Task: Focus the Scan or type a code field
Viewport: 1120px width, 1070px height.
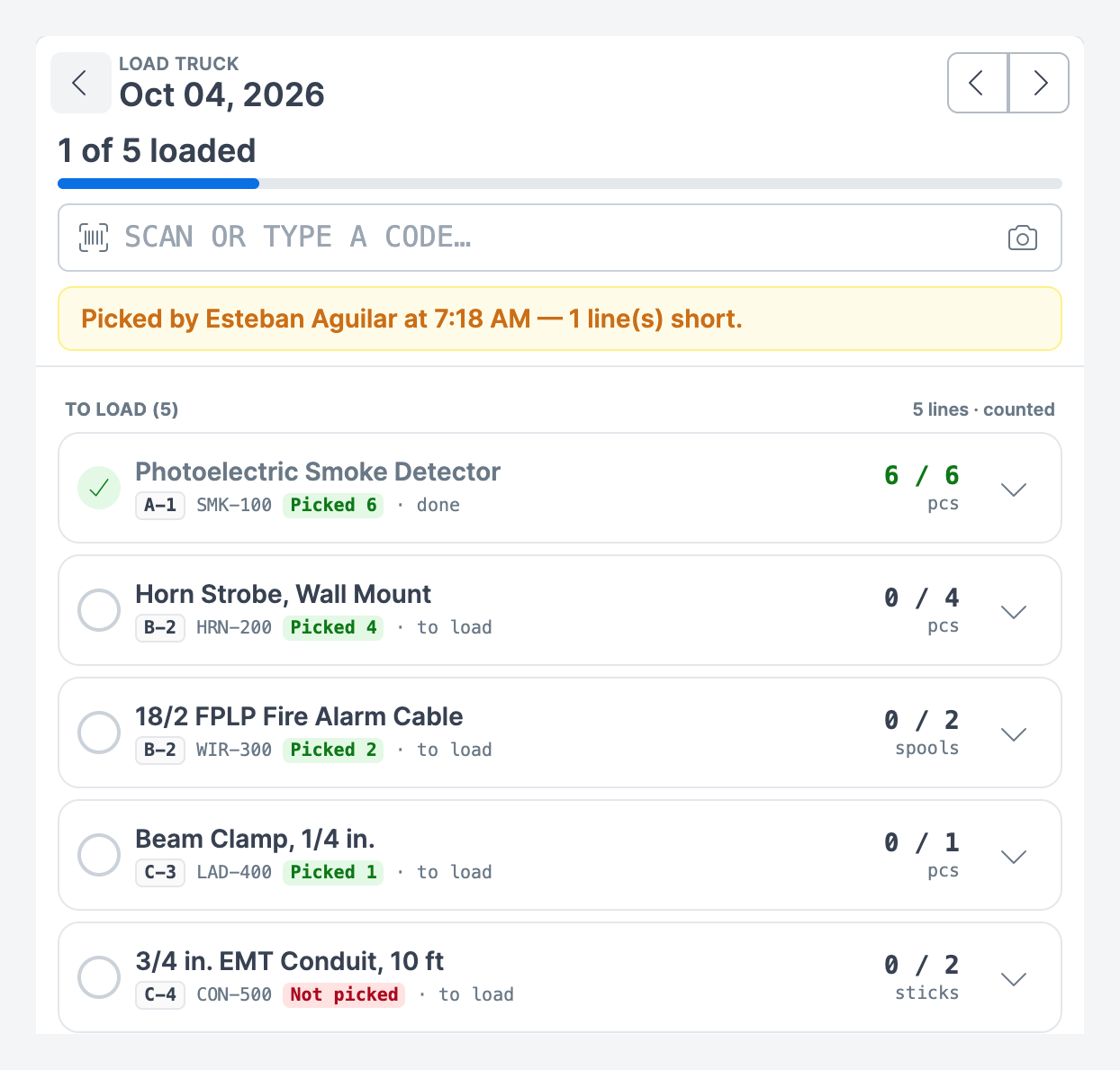Action: click(x=560, y=238)
